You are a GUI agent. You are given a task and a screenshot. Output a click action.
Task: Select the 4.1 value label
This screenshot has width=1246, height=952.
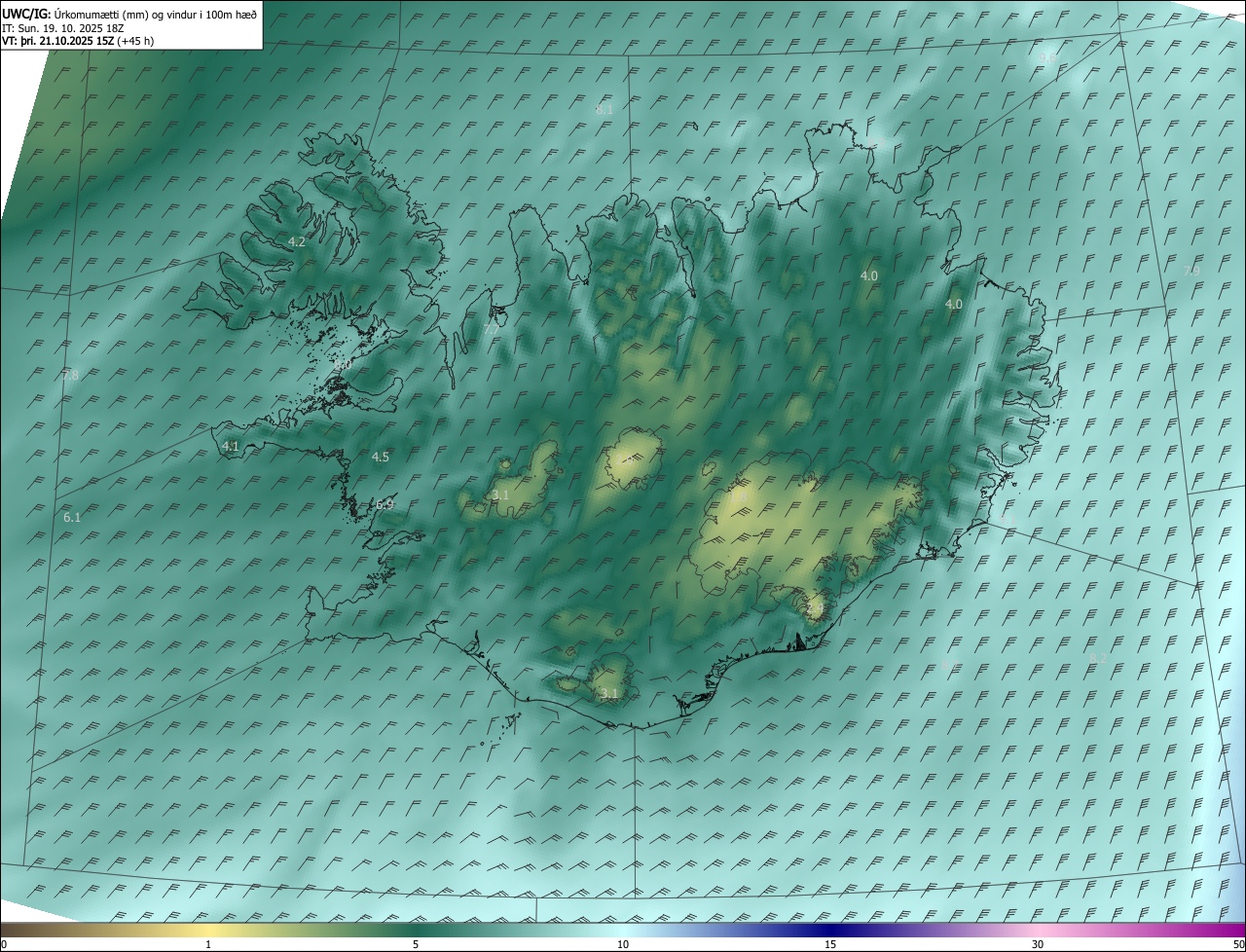point(231,446)
